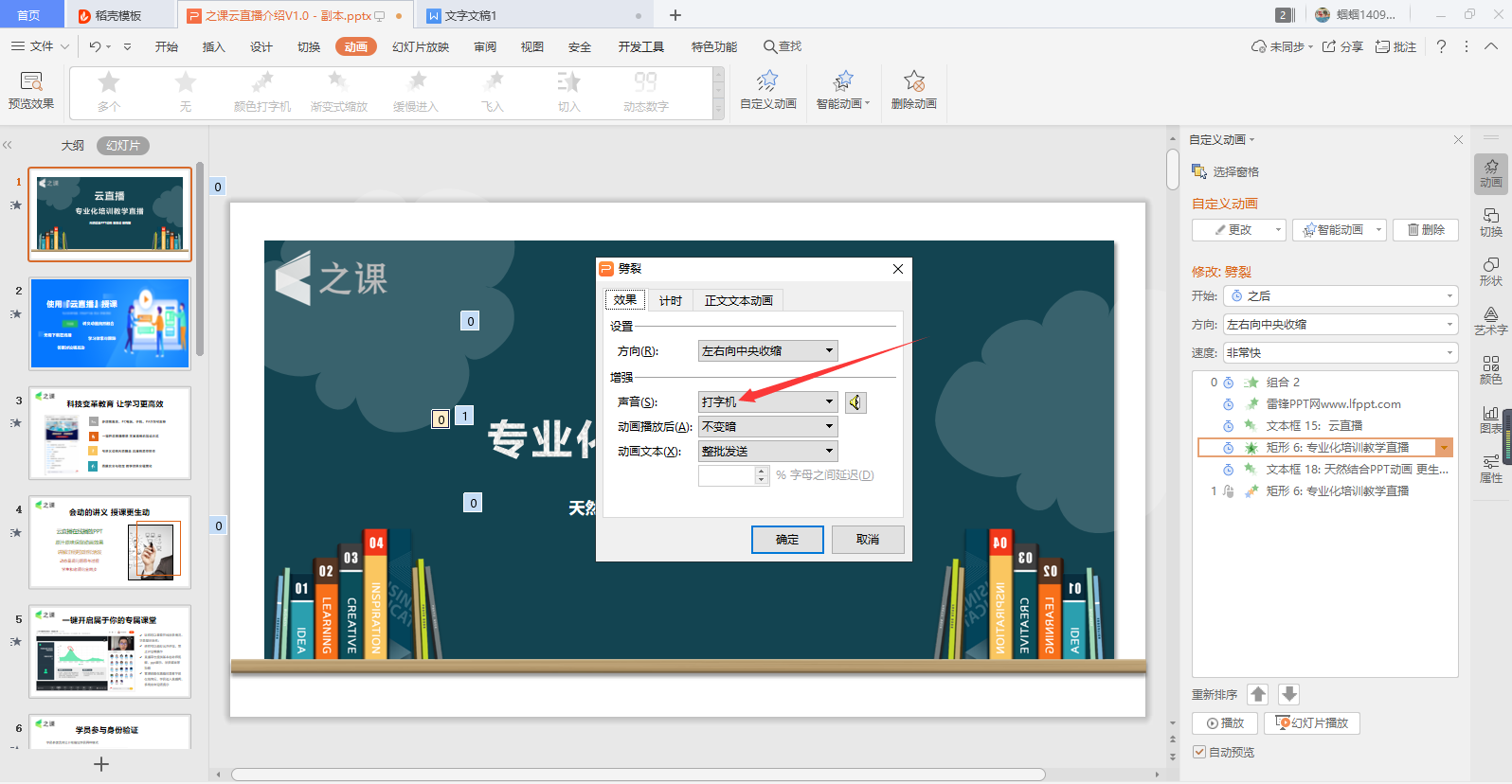This screenshot has height=784, width=1512.
Task: Select slide 4 thumbnail 会动的讲义
Action: coord(110,542)
